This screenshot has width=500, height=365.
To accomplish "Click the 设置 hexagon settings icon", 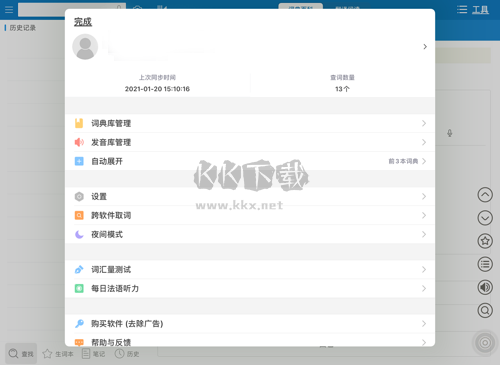I will [x=79, y=197].
